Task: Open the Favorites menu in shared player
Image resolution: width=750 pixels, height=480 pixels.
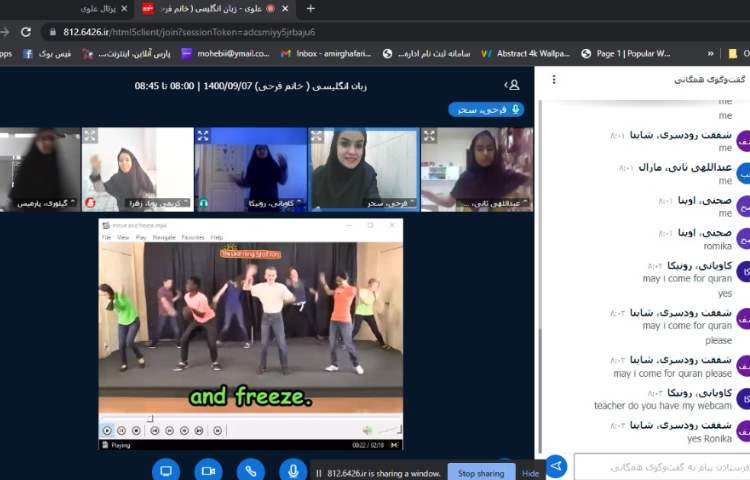Action: point(193,237)
